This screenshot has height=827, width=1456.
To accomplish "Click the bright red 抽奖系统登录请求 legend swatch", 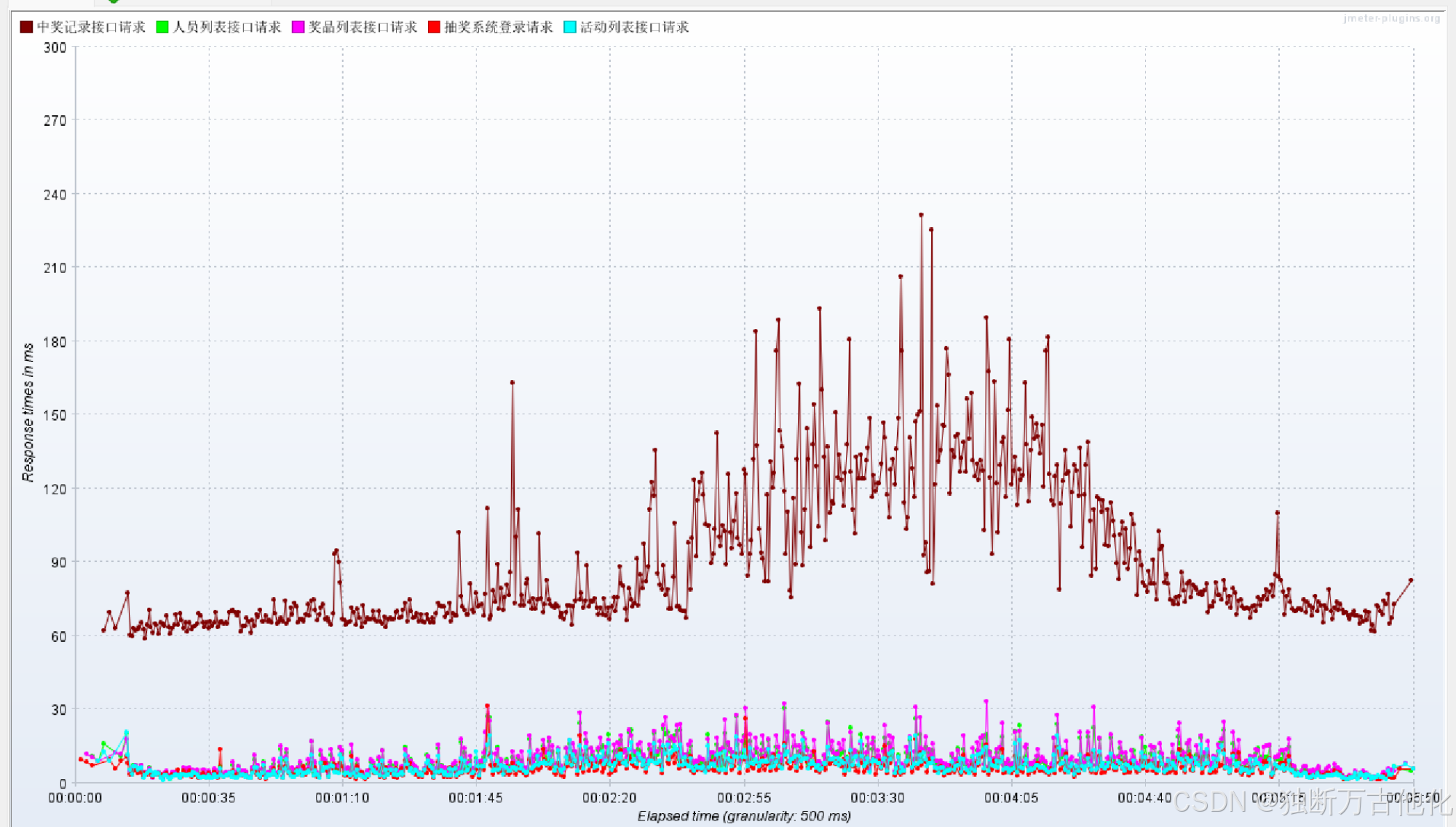I will click(x=434, y=27).
